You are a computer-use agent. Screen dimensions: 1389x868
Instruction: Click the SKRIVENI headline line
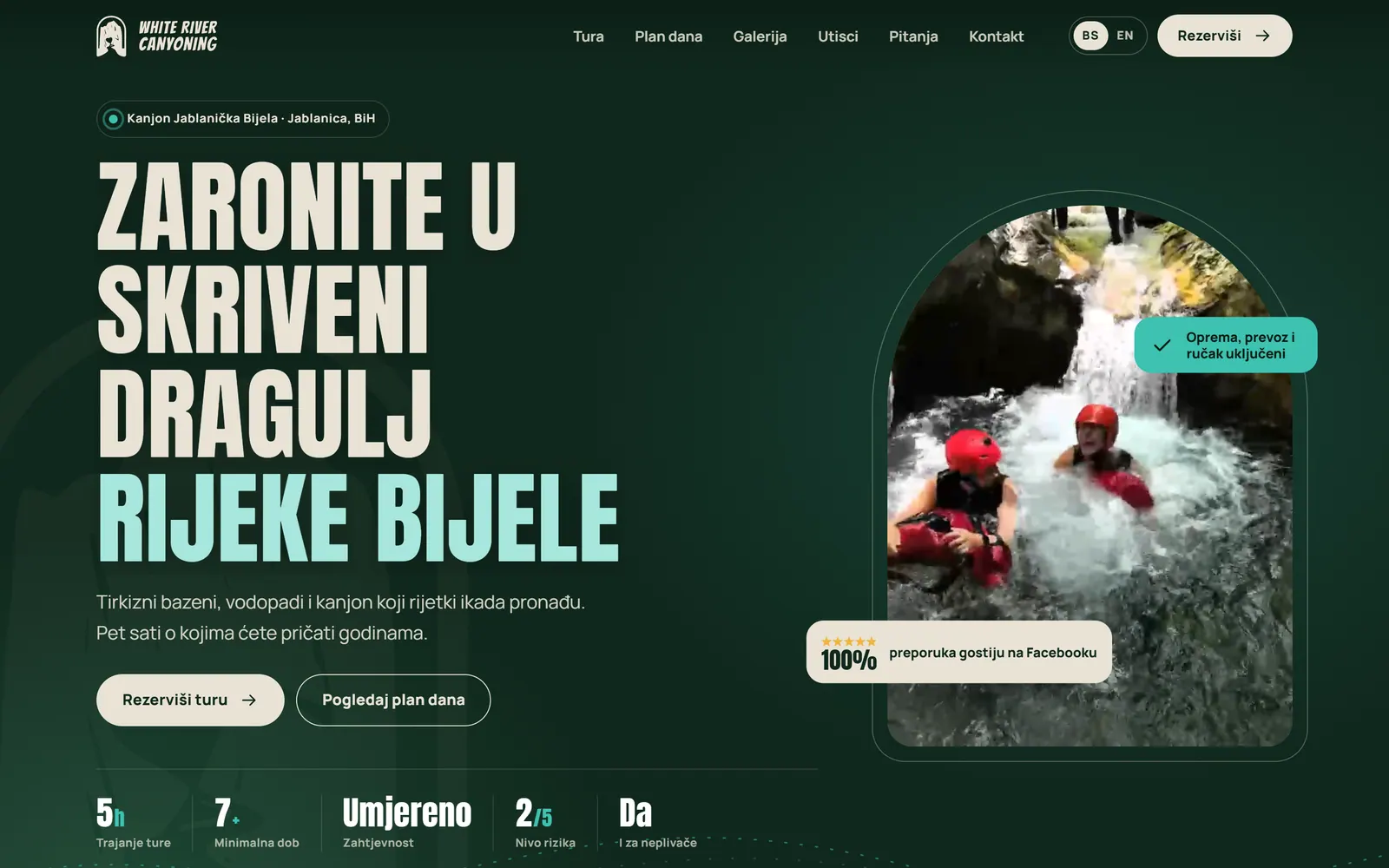(x=263, y=310)
